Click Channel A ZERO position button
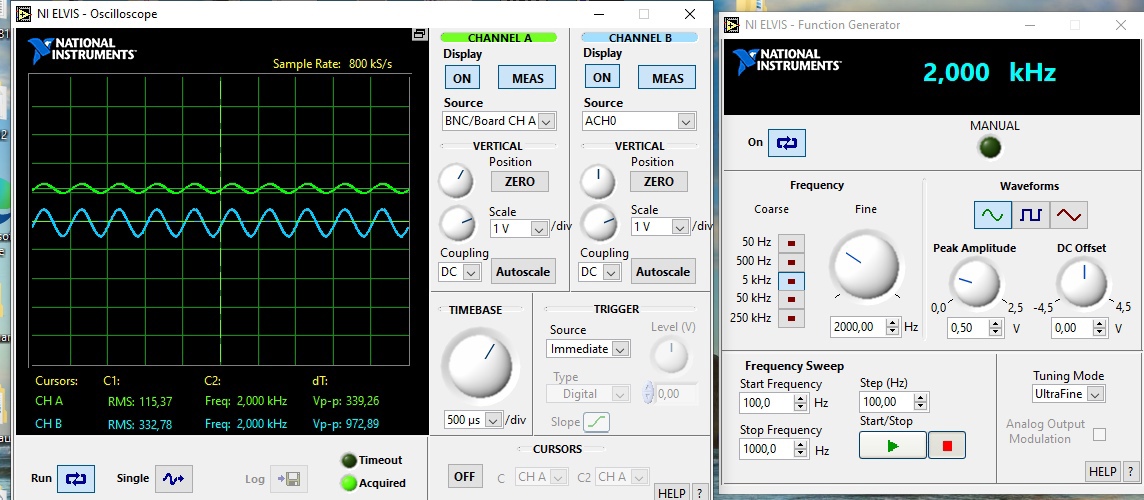The image size is (1144, 500). pos(519,181)
